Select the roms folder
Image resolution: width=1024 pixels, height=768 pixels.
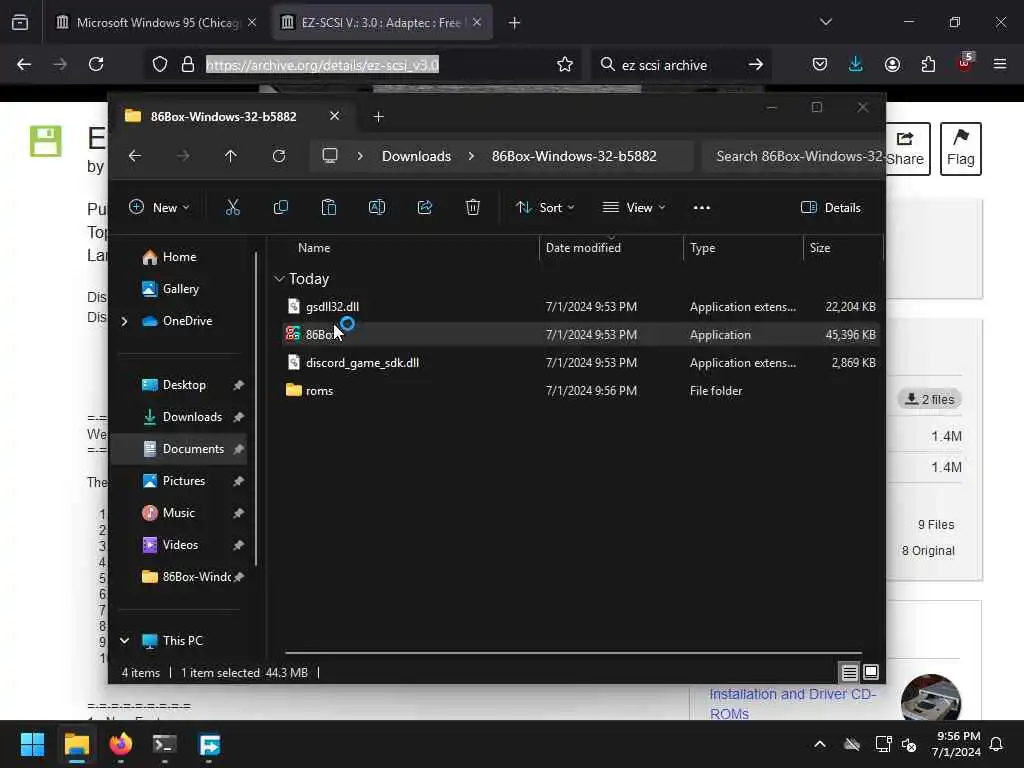tap(319, 391)
